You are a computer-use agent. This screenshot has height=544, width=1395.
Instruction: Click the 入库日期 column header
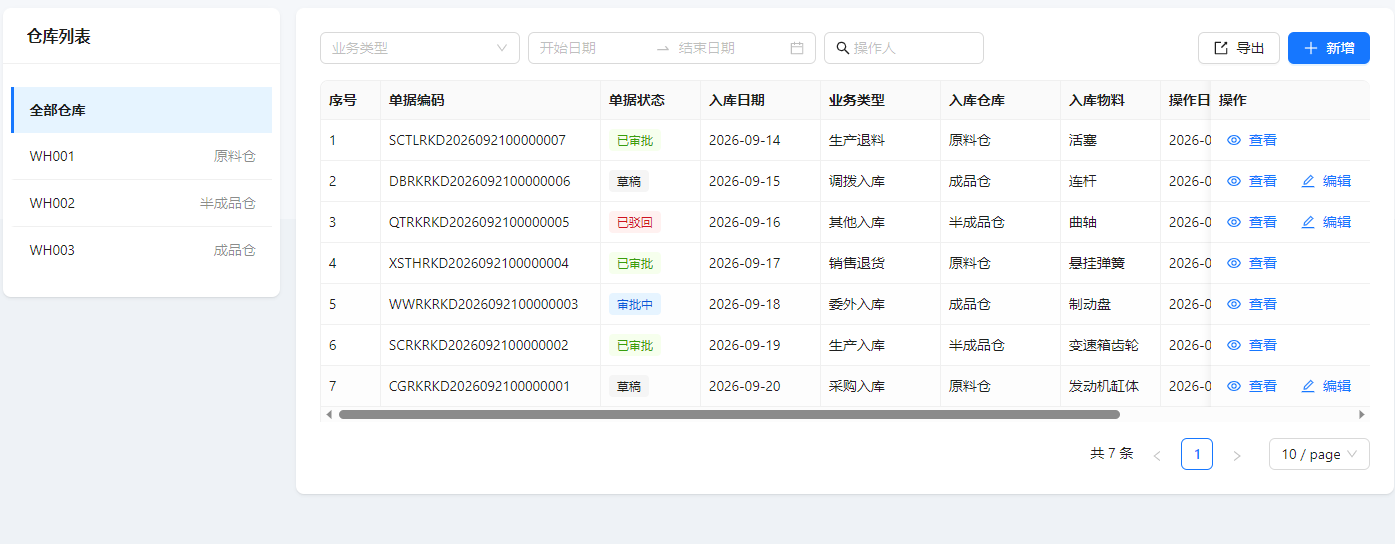pos(760,100)
